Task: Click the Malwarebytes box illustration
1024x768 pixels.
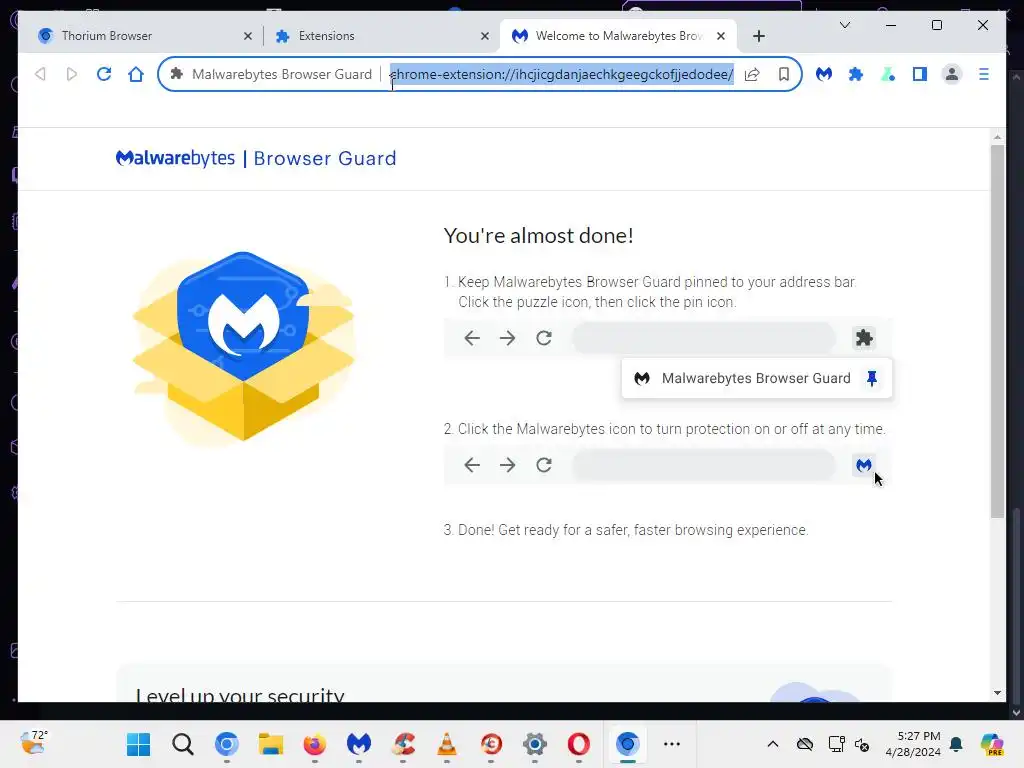Action: click(x=244, y=346)
